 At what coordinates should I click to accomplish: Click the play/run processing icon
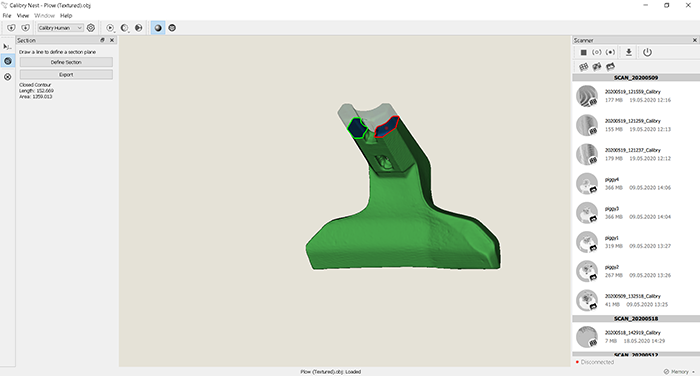110,28
